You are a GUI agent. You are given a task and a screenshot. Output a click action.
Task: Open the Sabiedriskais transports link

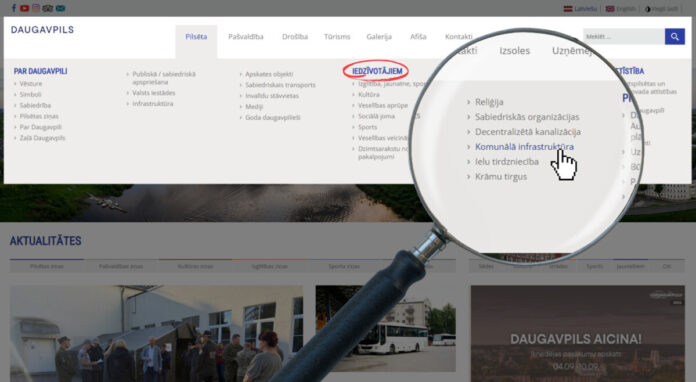tap(280, 85)
